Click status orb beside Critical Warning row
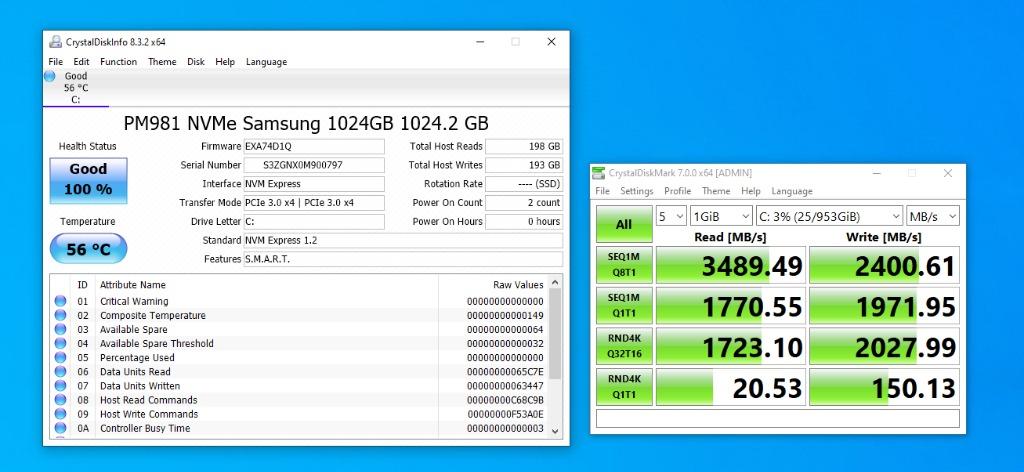Viewport: 1024px width, 472px height. pos(61,301)
